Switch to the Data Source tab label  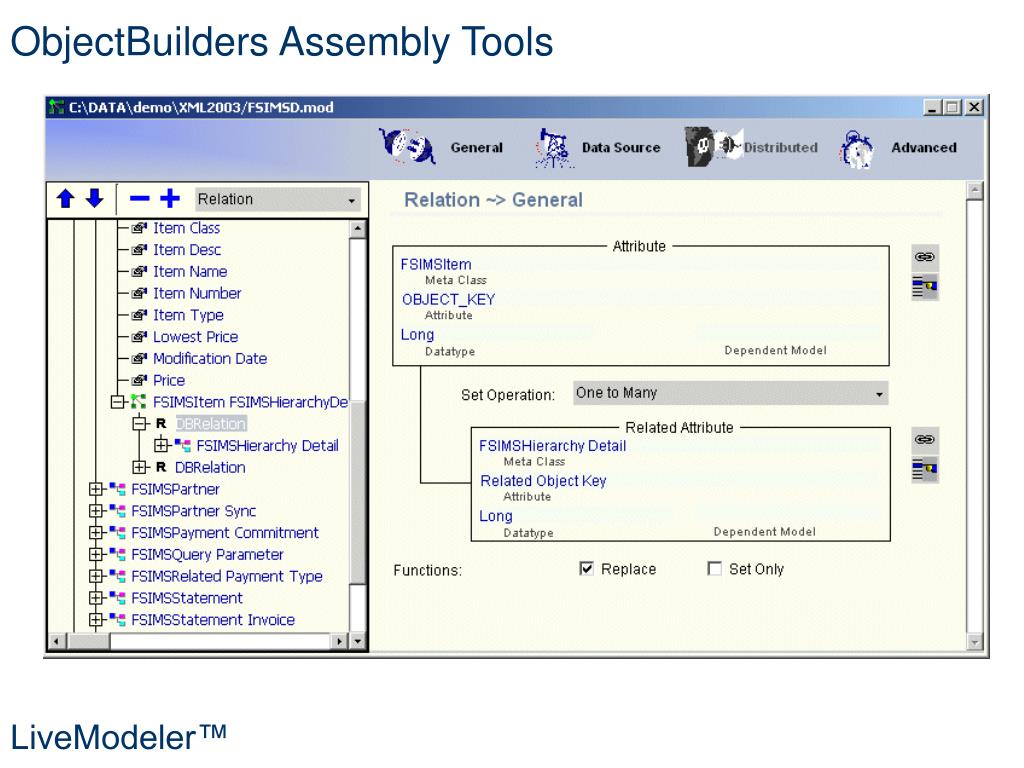[x=621, y=148]
